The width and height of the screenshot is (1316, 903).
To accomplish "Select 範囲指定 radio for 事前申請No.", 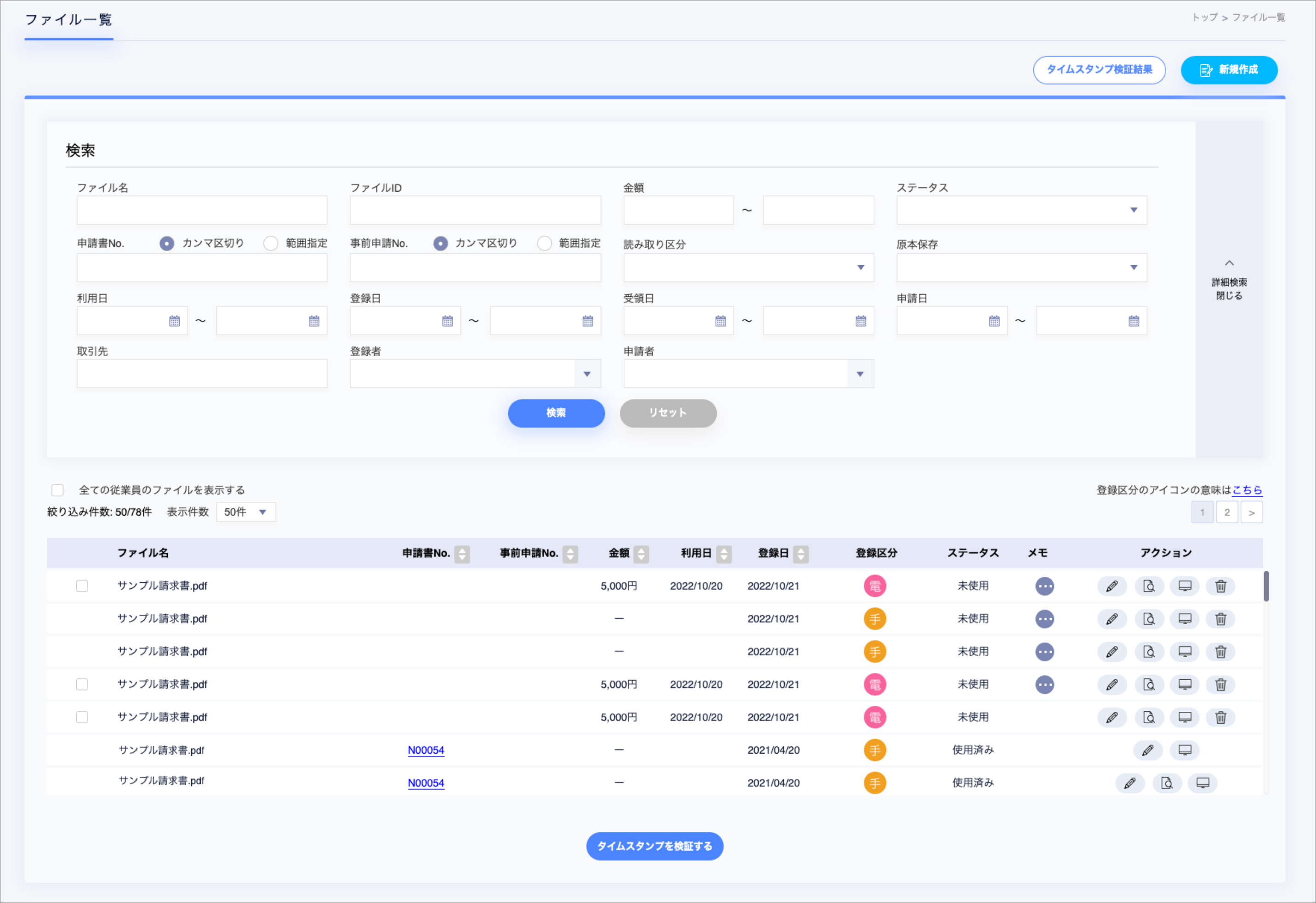I will 544,244.
